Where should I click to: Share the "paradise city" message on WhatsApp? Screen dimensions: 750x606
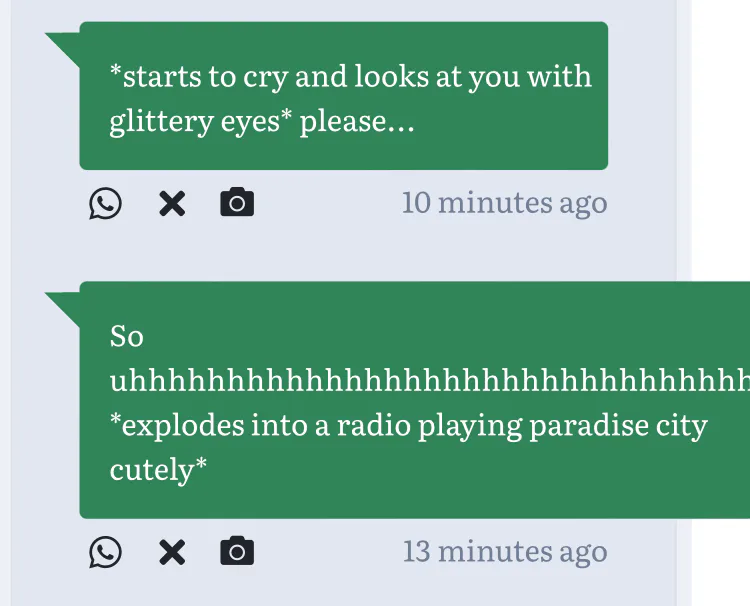pos(105,551)
